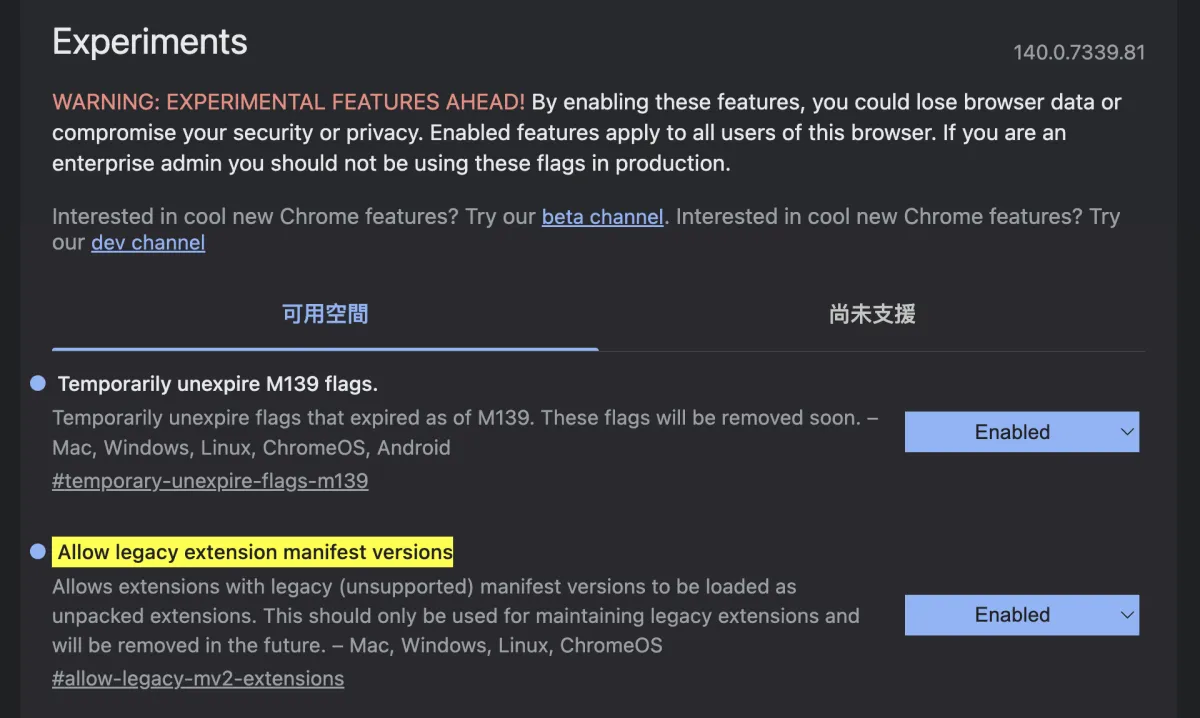Image resolution: width=1200 pixels, height=718 pixels.
Task: Click the blue modified dot beside Temporarily unexpire M139 flags
Action: pos(38,383)
